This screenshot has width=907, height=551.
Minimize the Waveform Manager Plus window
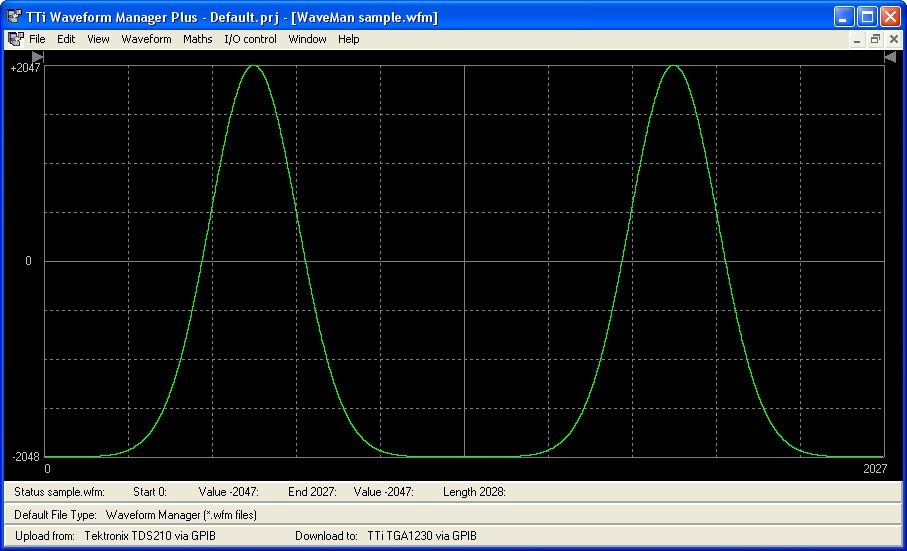[844, 17]
